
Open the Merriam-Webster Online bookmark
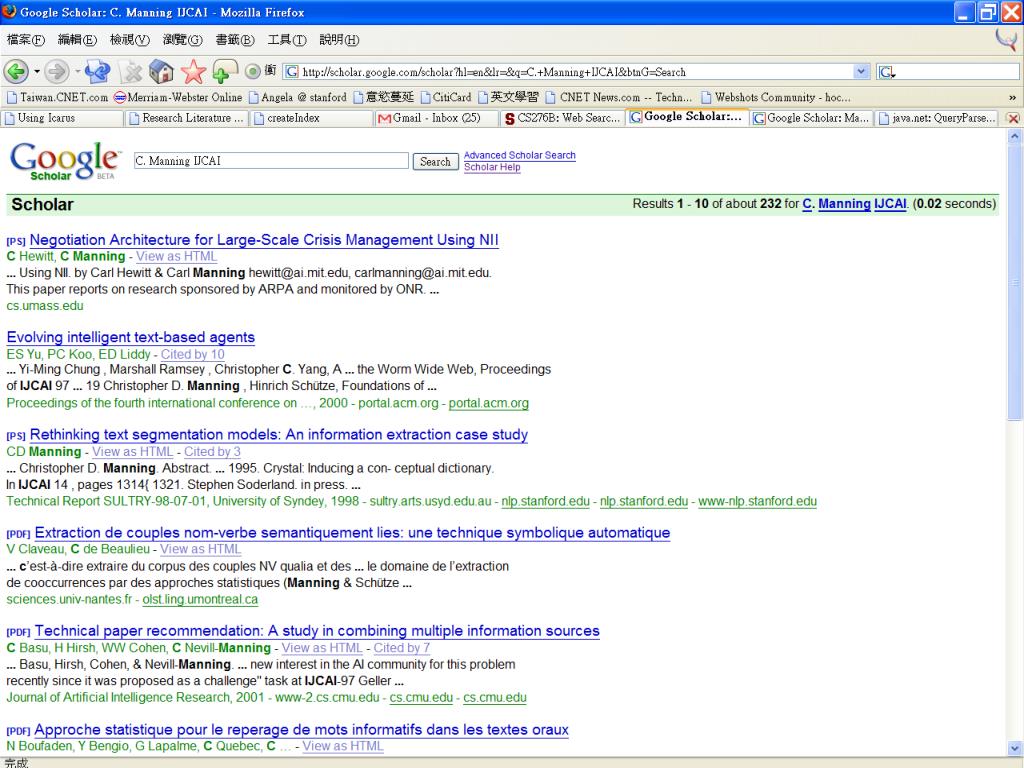(178, 97)
